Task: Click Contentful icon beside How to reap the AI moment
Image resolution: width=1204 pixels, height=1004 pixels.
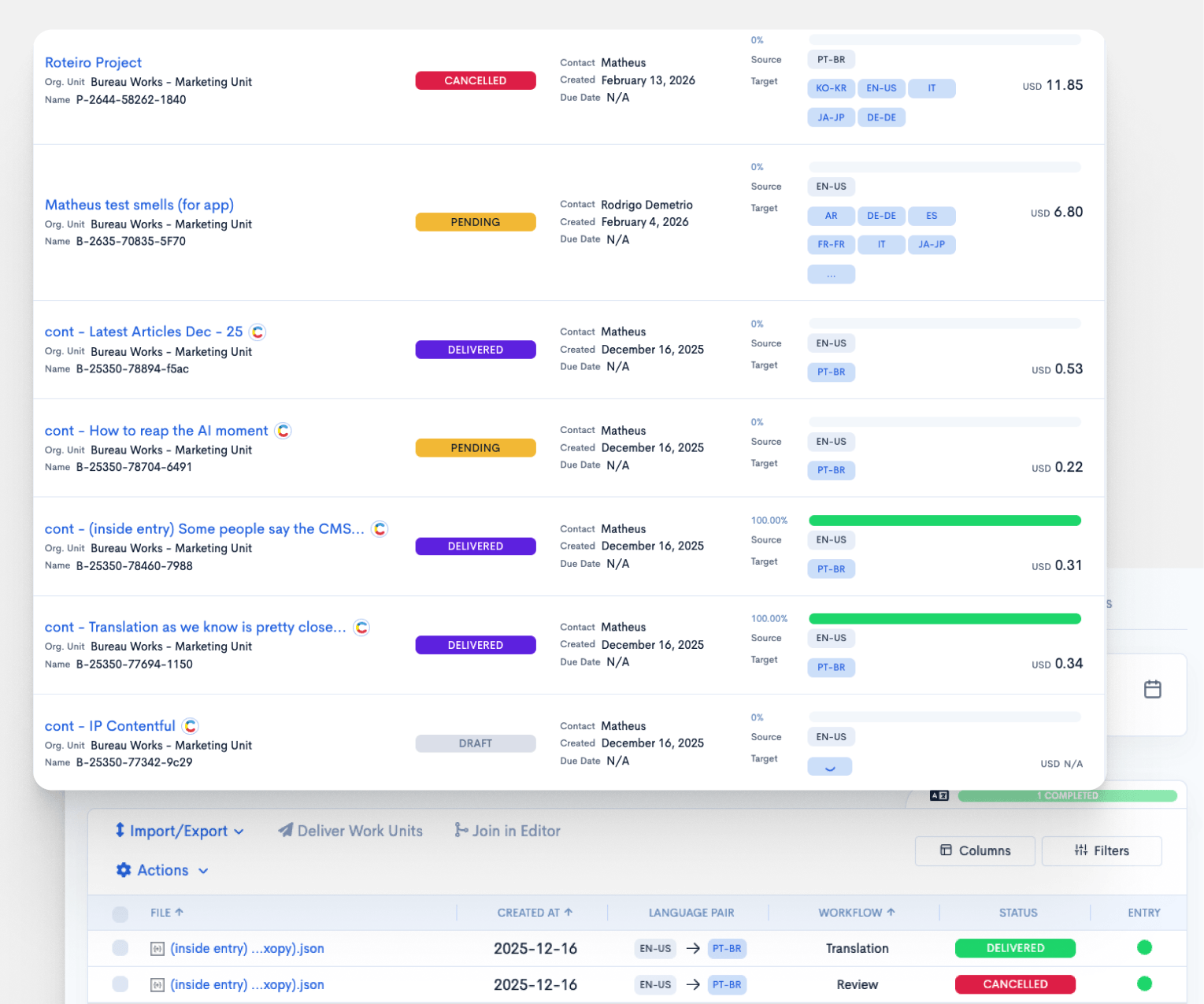Action: pos(283,431)
